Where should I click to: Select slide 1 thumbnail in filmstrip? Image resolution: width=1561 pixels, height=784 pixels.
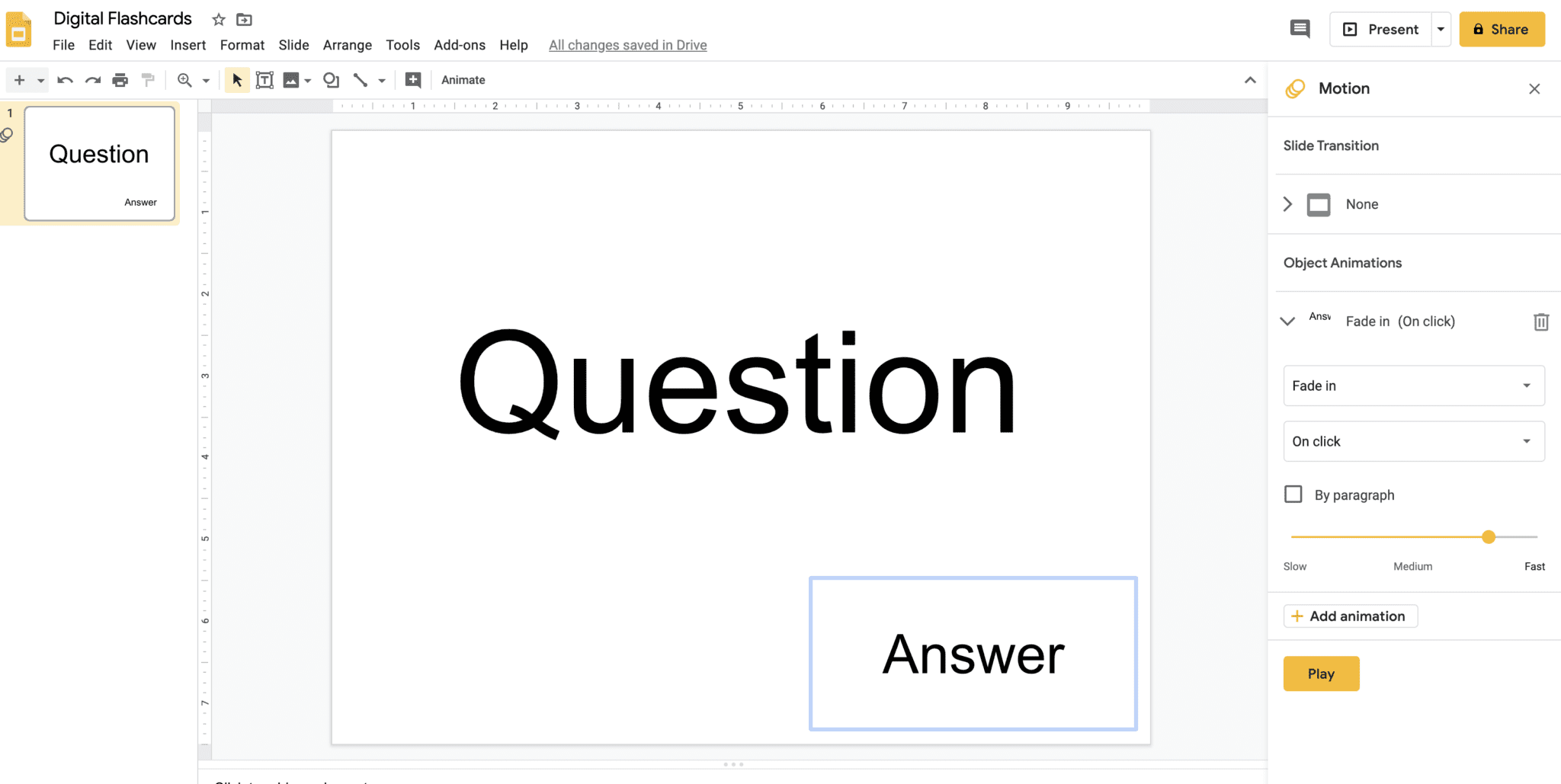tap(100, 164)
